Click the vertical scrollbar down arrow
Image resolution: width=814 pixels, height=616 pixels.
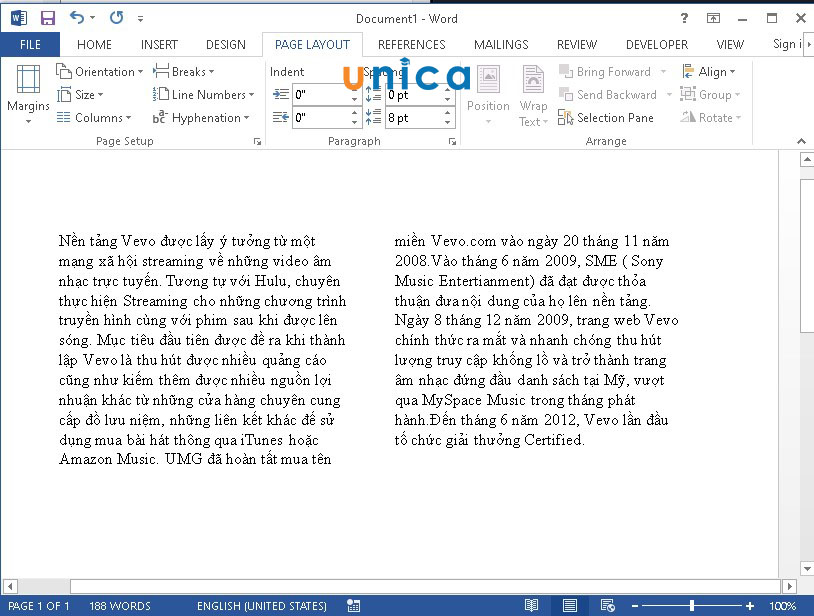(807, 568)
